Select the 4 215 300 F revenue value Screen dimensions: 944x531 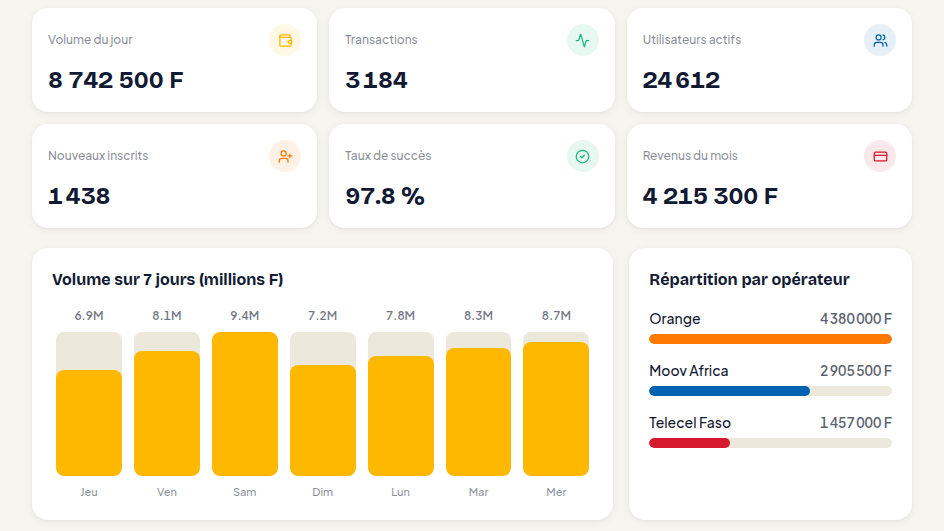coord(710,196)
